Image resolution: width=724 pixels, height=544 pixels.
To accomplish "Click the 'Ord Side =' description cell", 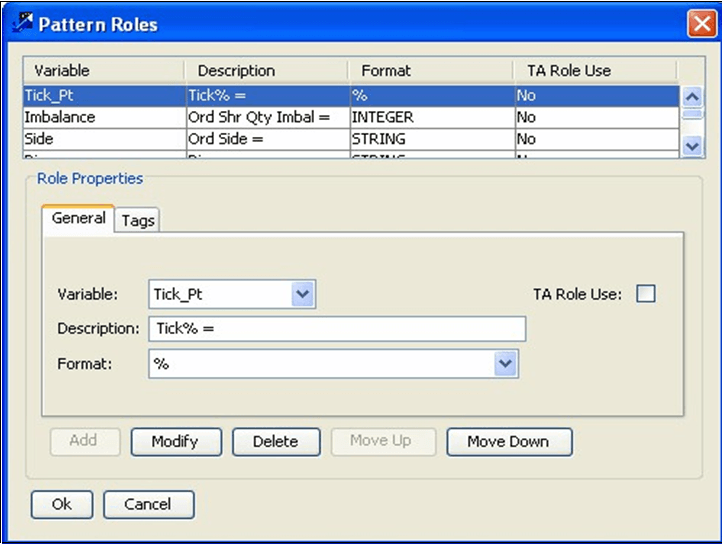I will pos(268,139).
